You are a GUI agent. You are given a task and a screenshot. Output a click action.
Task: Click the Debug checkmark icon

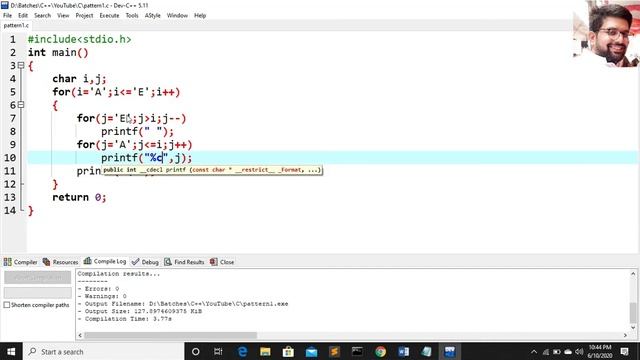coord(136,262)
